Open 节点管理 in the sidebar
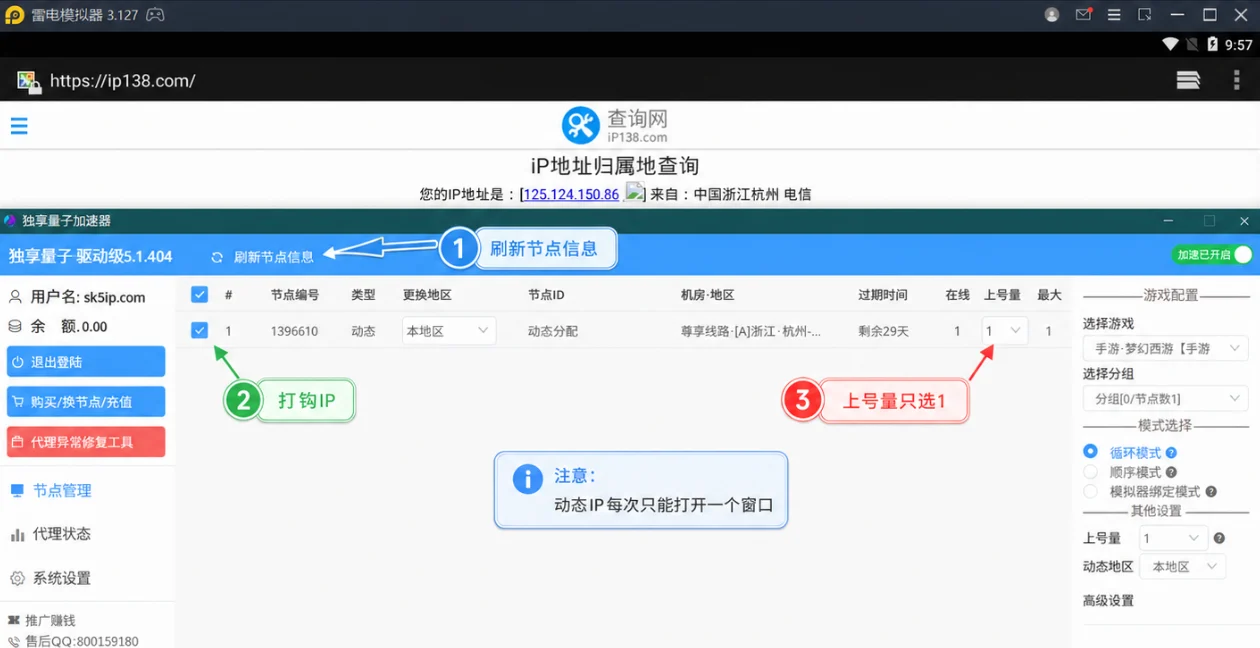This screenshot has height=648, width=1260. pos(62,490)
